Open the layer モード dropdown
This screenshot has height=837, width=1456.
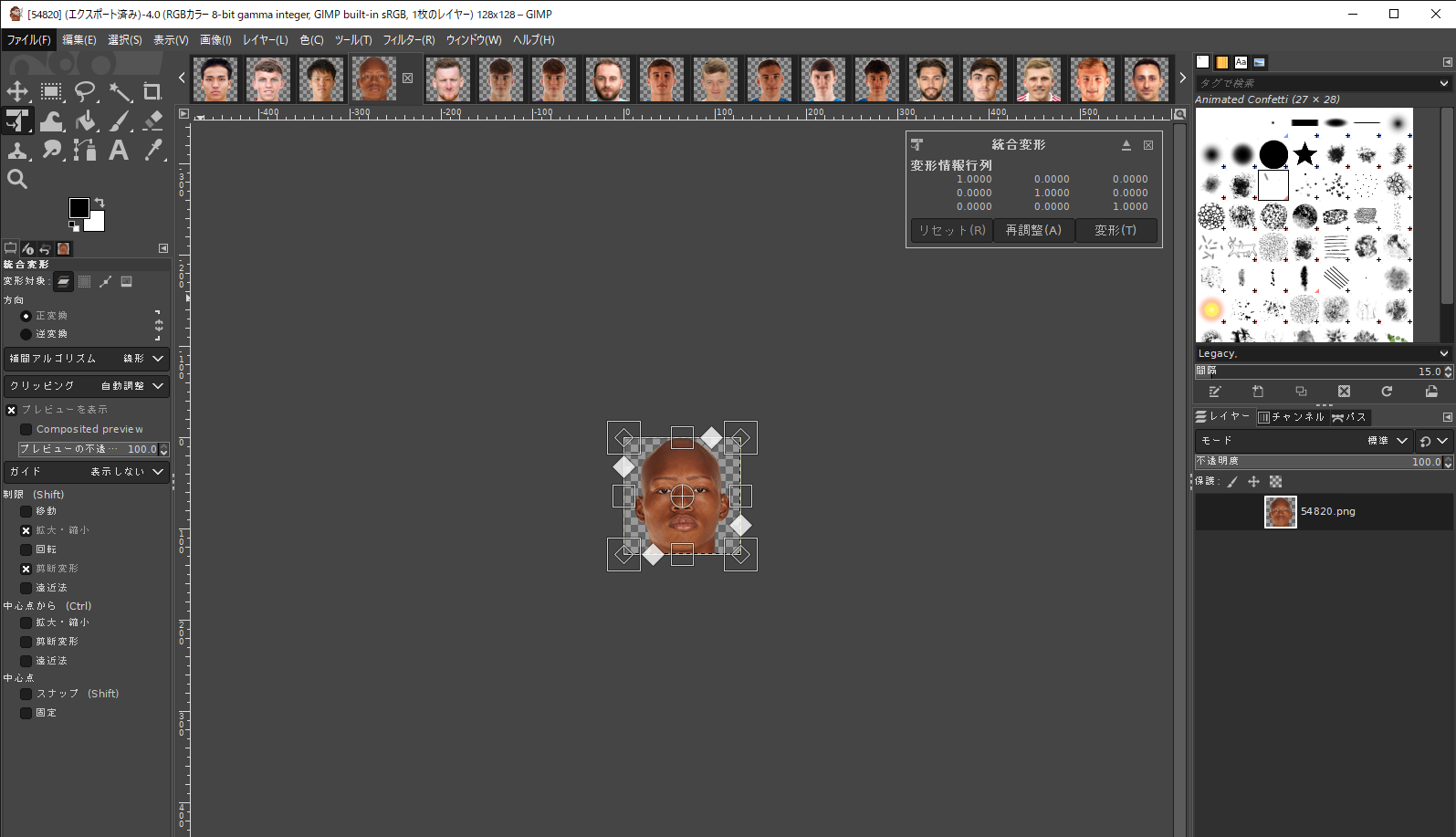pyautogui.click(x=1304, y=441)
